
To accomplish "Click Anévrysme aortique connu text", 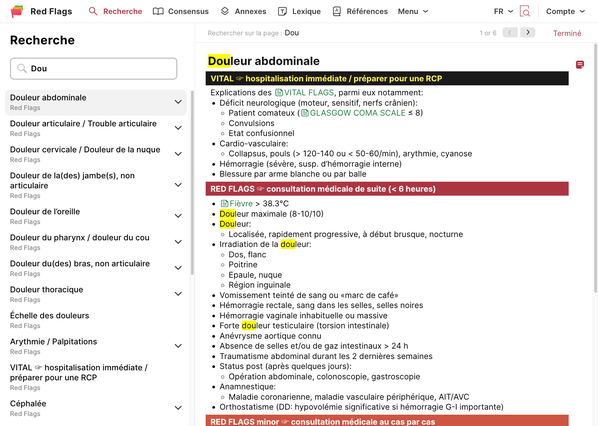I will (x=270, y=336).
